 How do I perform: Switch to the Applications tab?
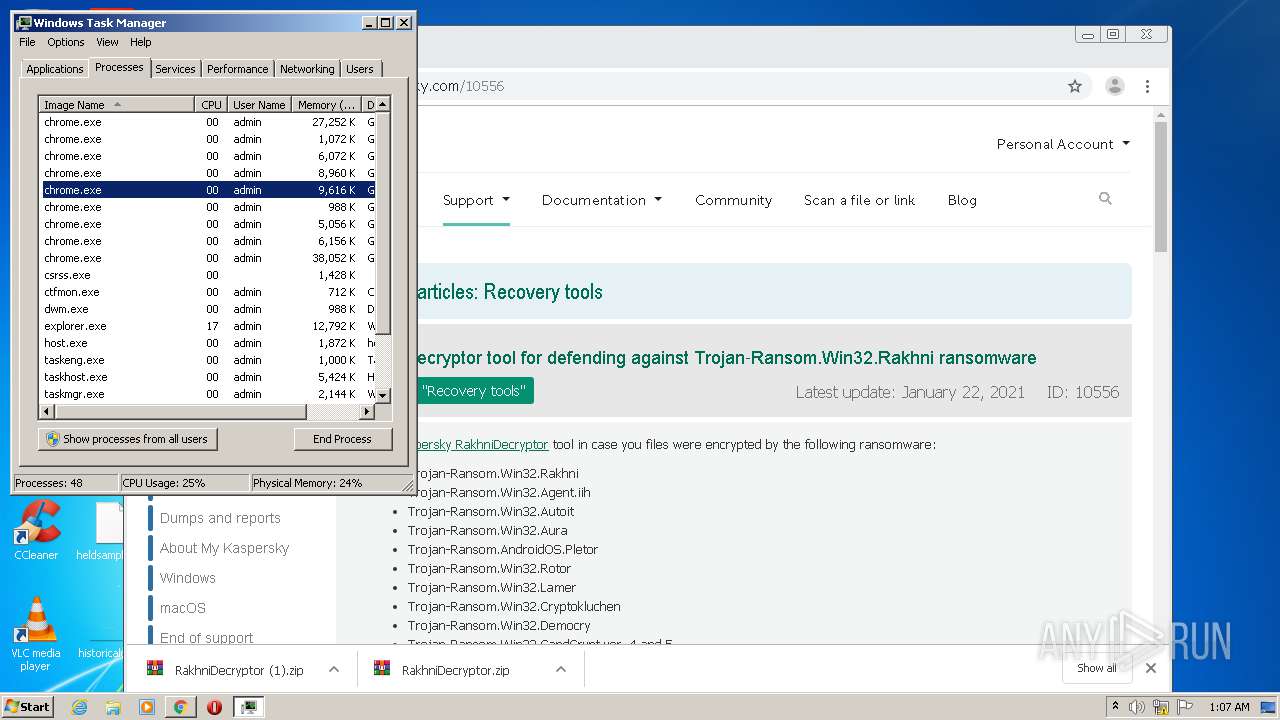pyautogui.click(x=55, y=69)
